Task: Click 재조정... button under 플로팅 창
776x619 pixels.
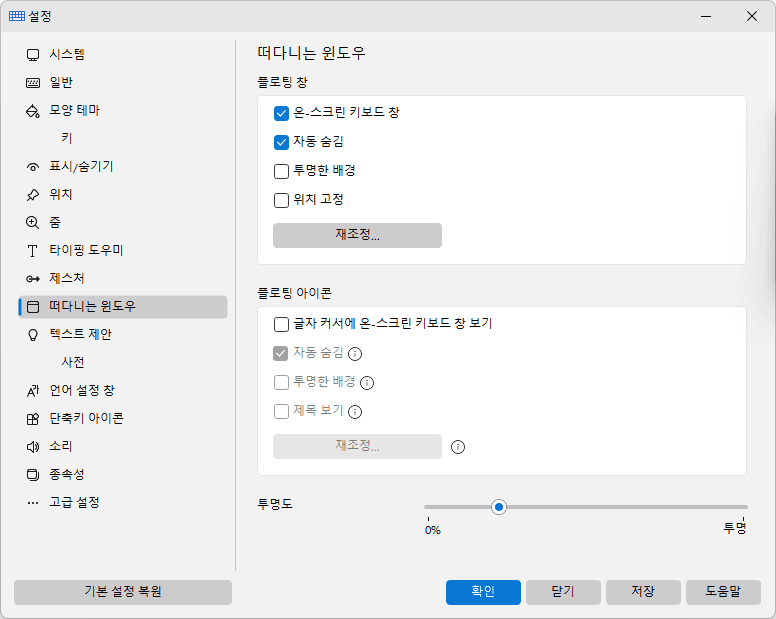Action: (x=357, y=235)
